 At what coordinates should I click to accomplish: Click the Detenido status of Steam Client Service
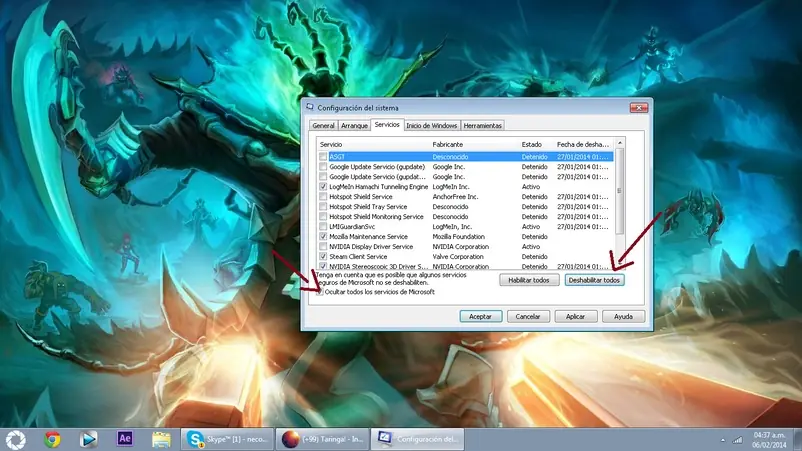pyautogui.click(x=534, y=257)
